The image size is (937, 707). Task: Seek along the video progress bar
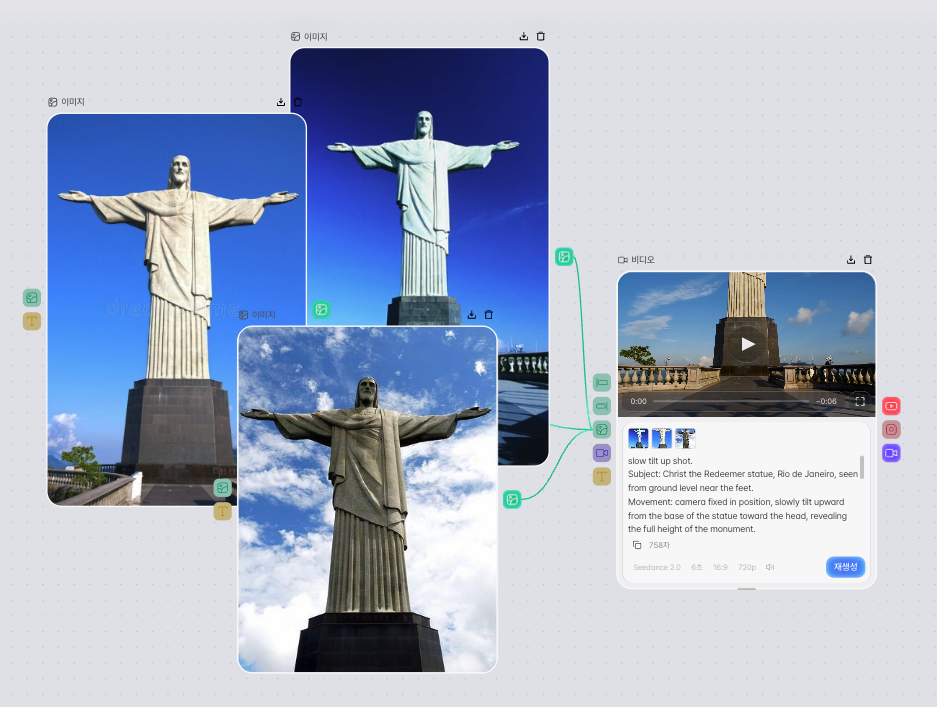[x=731, y=401]
